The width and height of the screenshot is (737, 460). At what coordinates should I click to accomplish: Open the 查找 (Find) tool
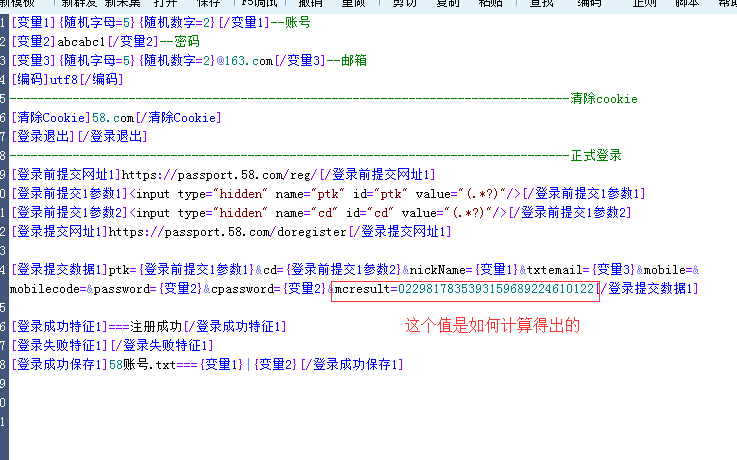coord(542,3)
